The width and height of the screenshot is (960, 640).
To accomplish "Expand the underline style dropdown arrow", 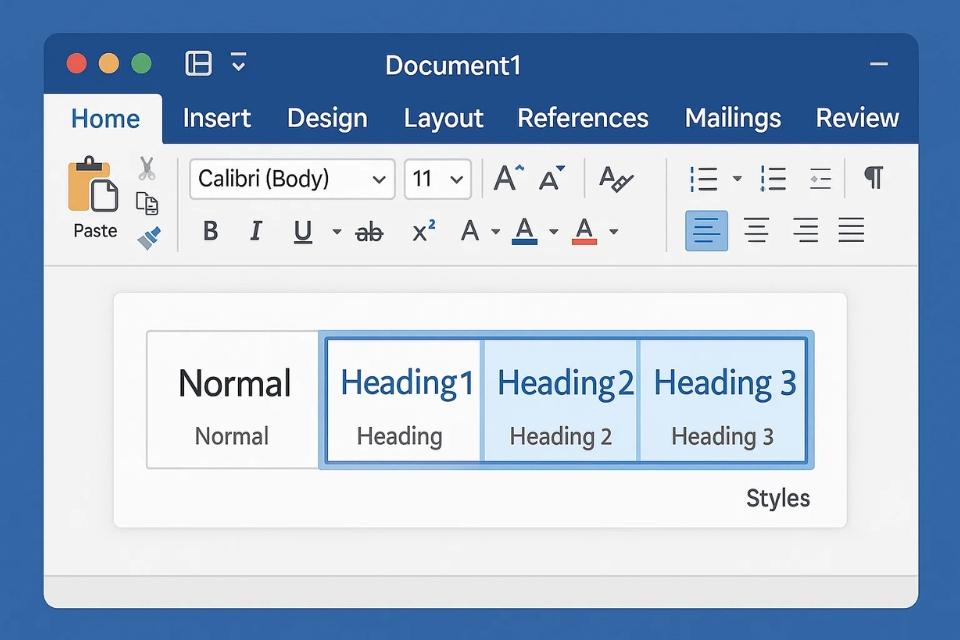I will coord(336,233).
